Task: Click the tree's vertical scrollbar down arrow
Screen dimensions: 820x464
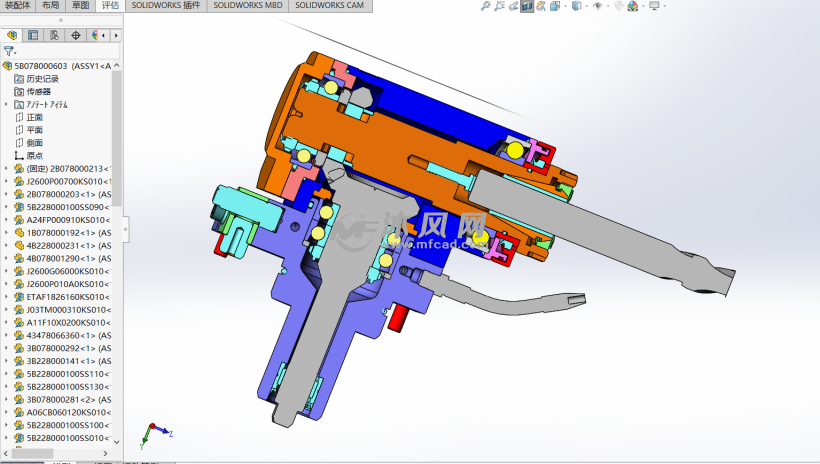Action: tap(117, 440)
